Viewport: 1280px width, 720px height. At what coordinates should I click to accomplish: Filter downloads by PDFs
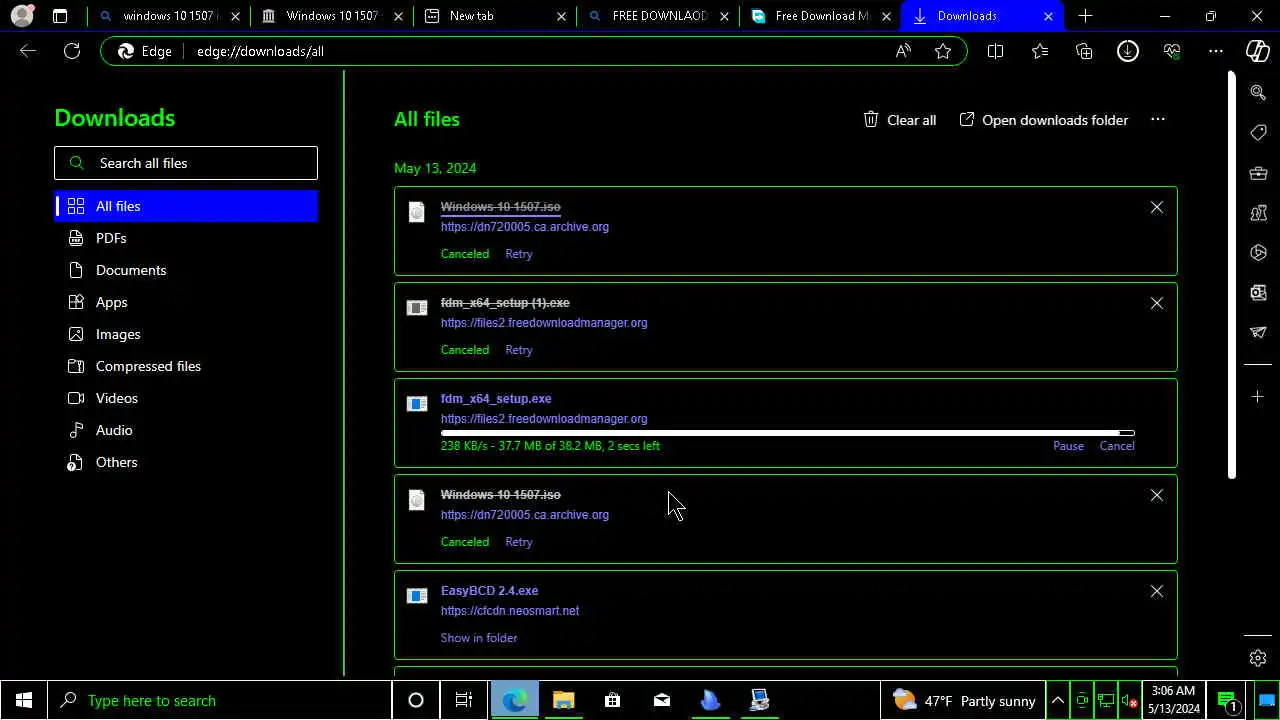click(186, 238)
